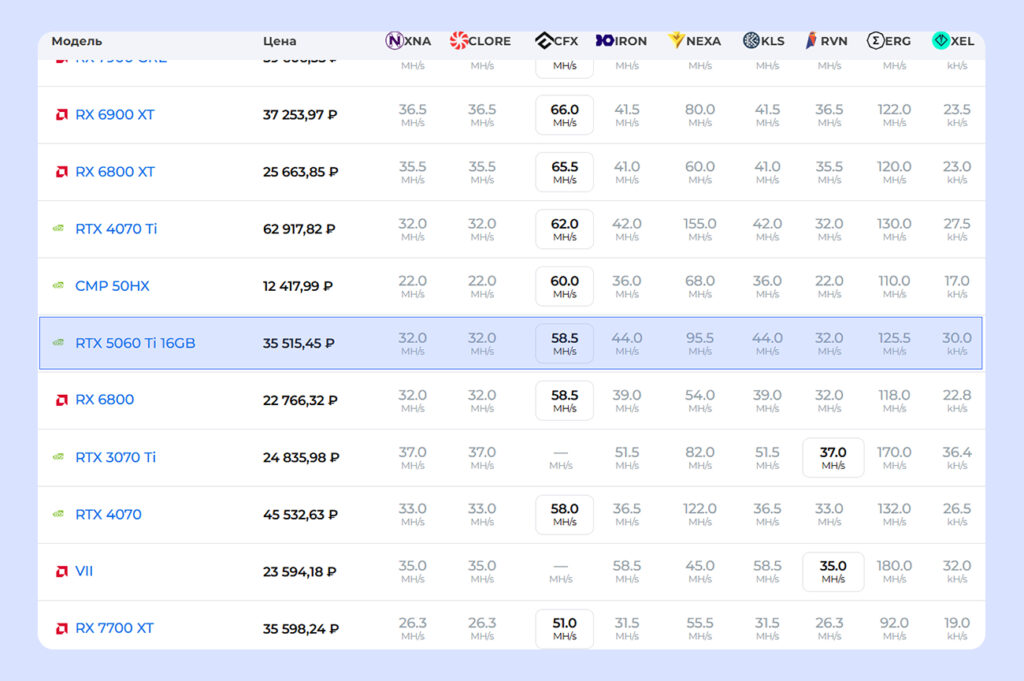1024x681 pixels.
Task: Click the 58.5 MH/s CFX cell for RTX 5060 Ti 16GB
Action: point(564,343)
